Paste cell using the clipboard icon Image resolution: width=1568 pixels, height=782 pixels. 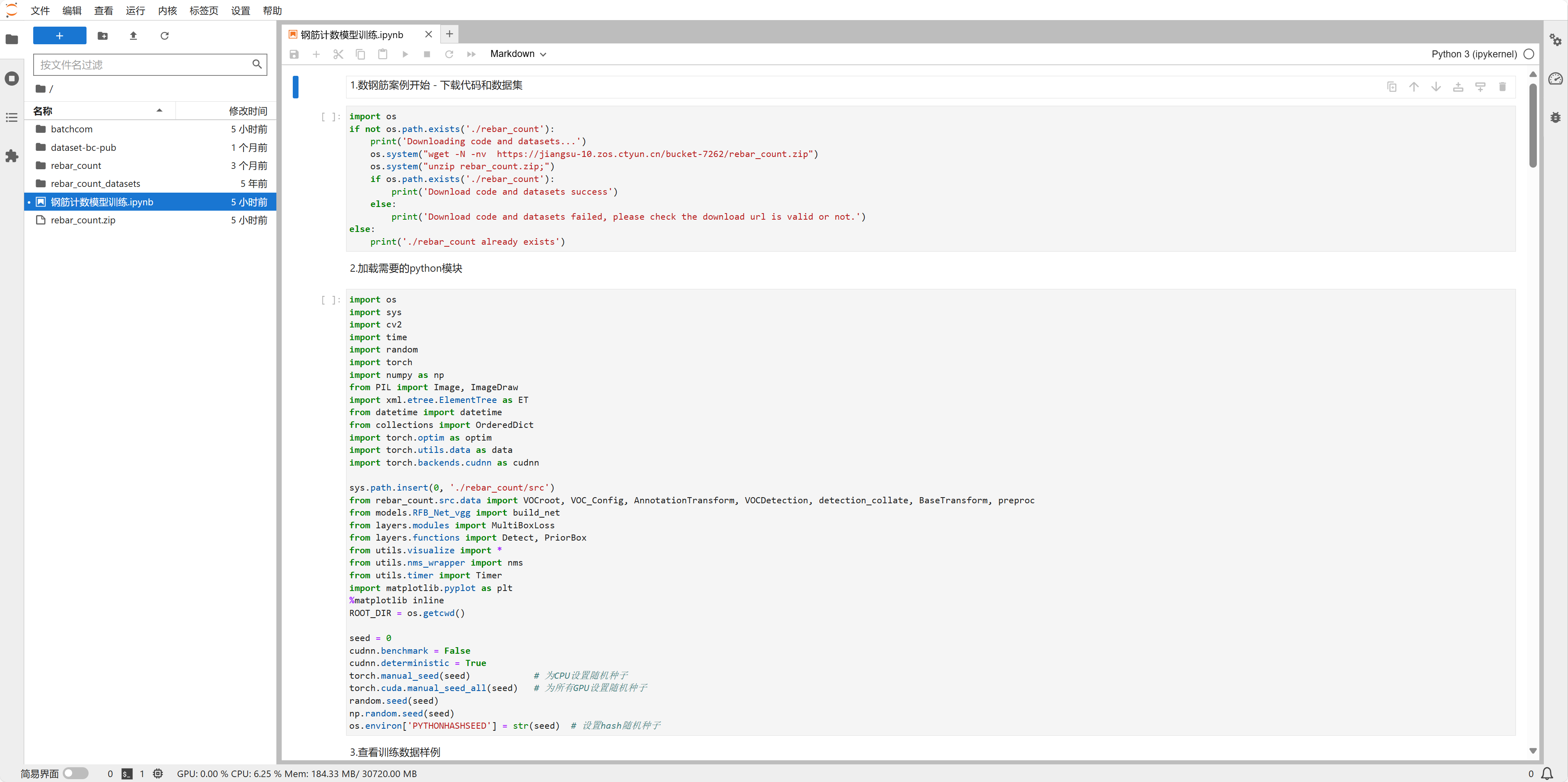pyautogui.click(x=382, y=54)
